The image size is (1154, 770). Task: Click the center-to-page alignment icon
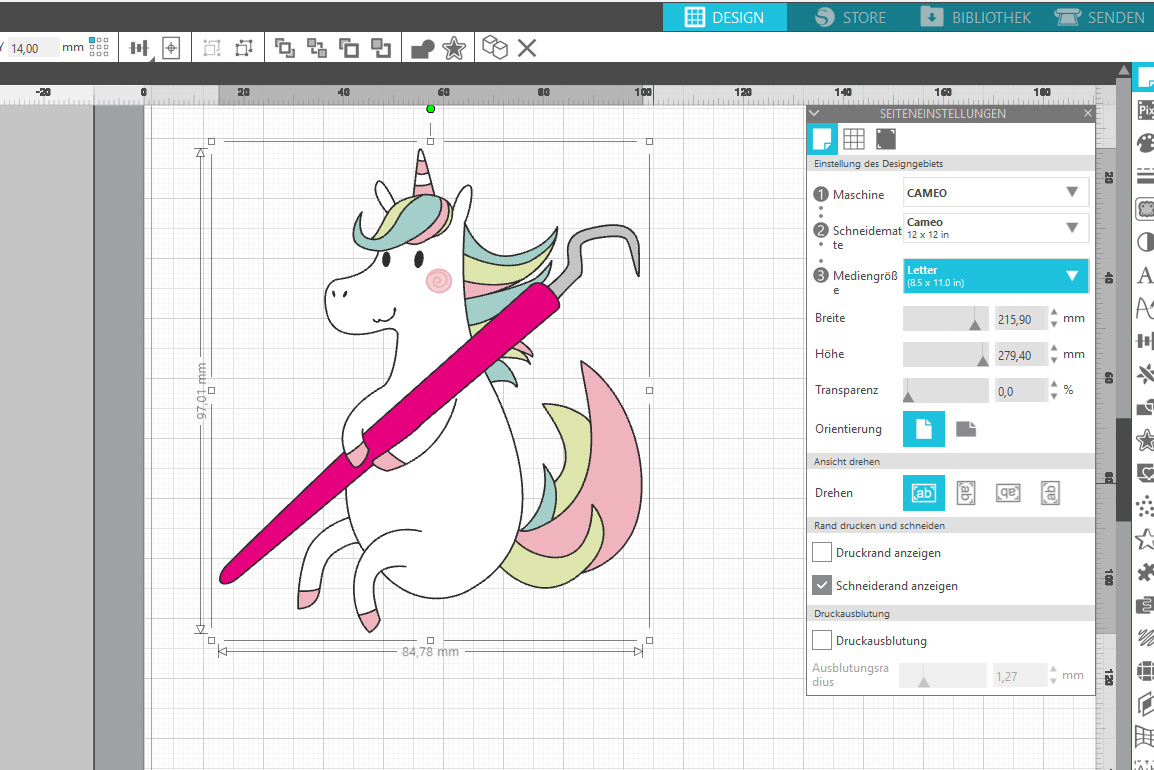171,48
